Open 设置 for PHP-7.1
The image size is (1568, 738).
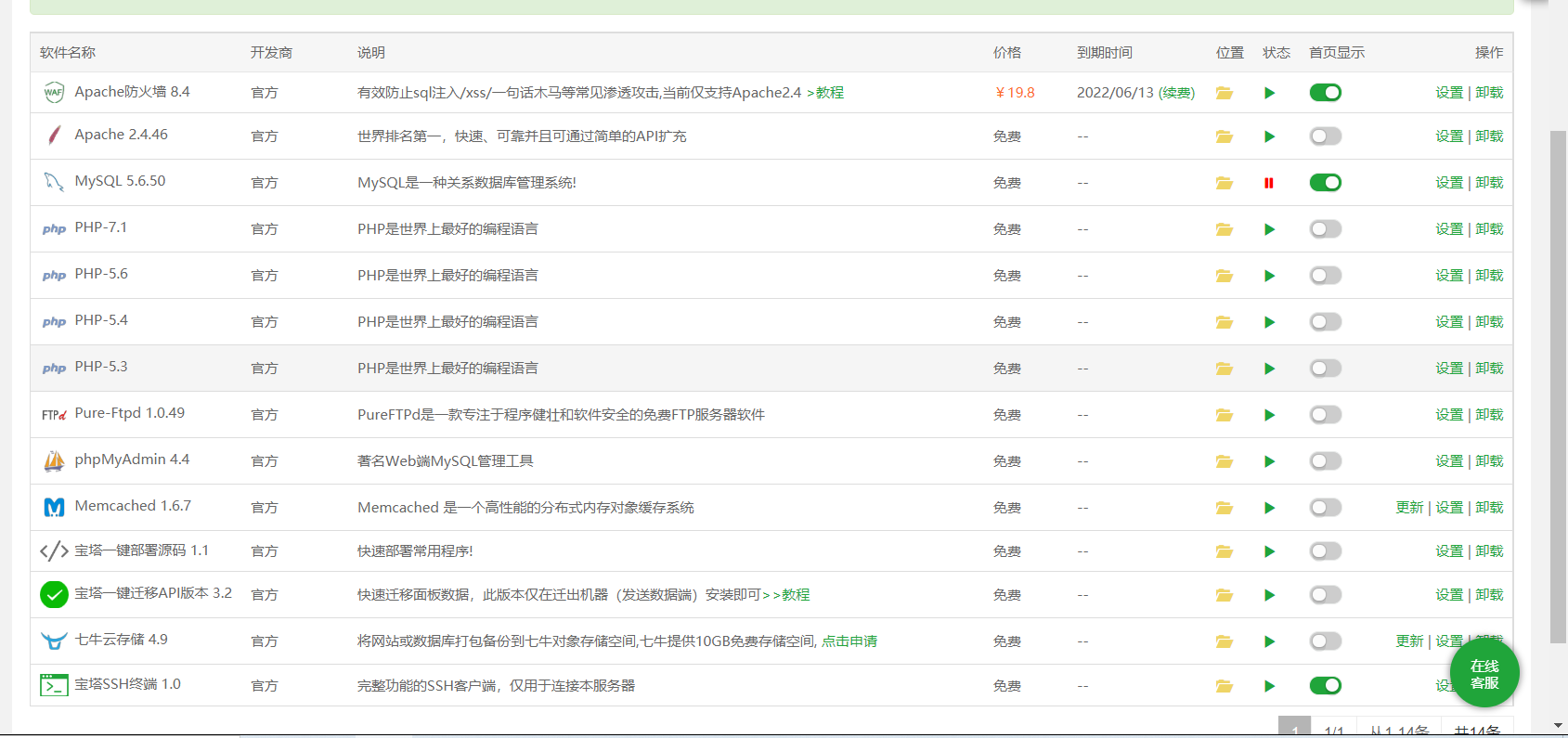pos(1449,229)
